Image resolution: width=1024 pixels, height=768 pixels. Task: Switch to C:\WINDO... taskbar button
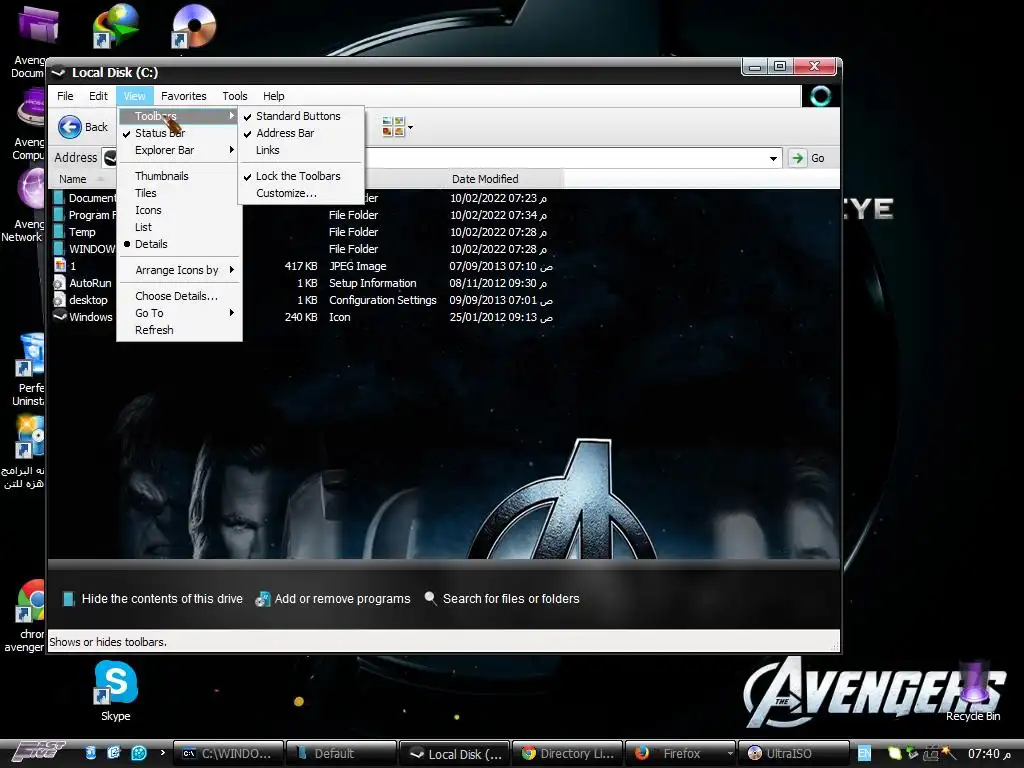pyautogui.click(x=229, y=754)
